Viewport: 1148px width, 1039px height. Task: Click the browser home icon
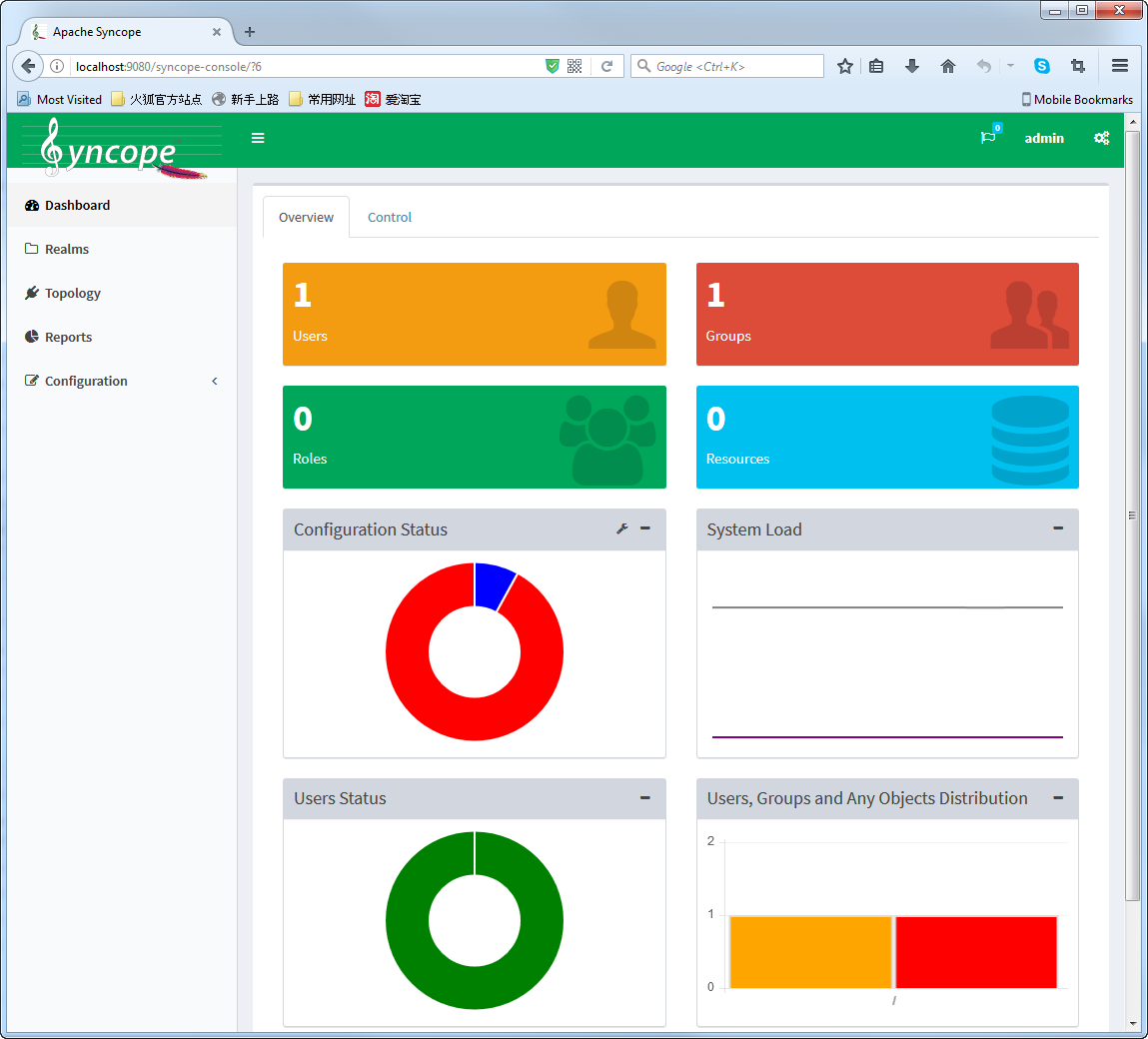(947, 66)
